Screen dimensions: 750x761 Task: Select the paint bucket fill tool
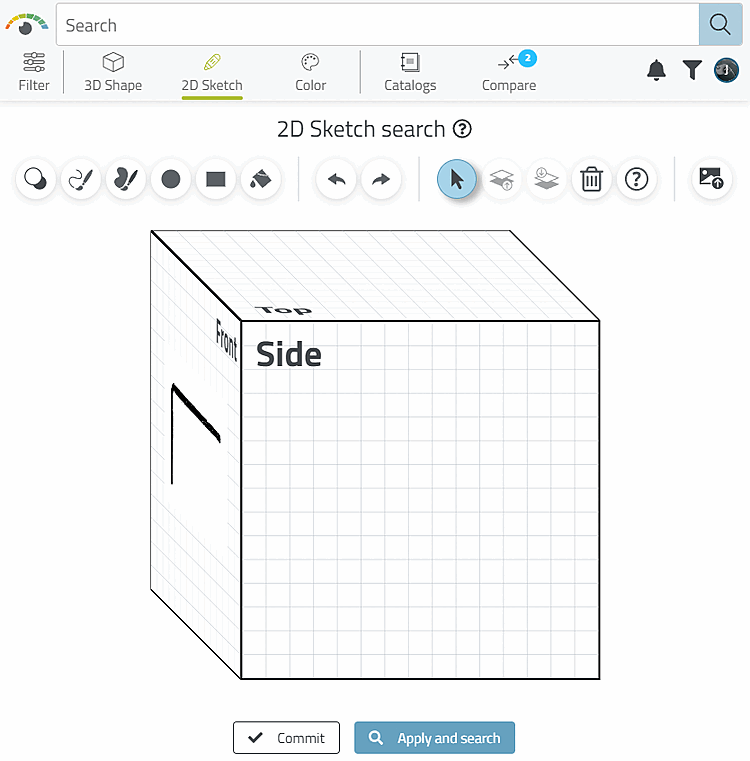point(261,180)
